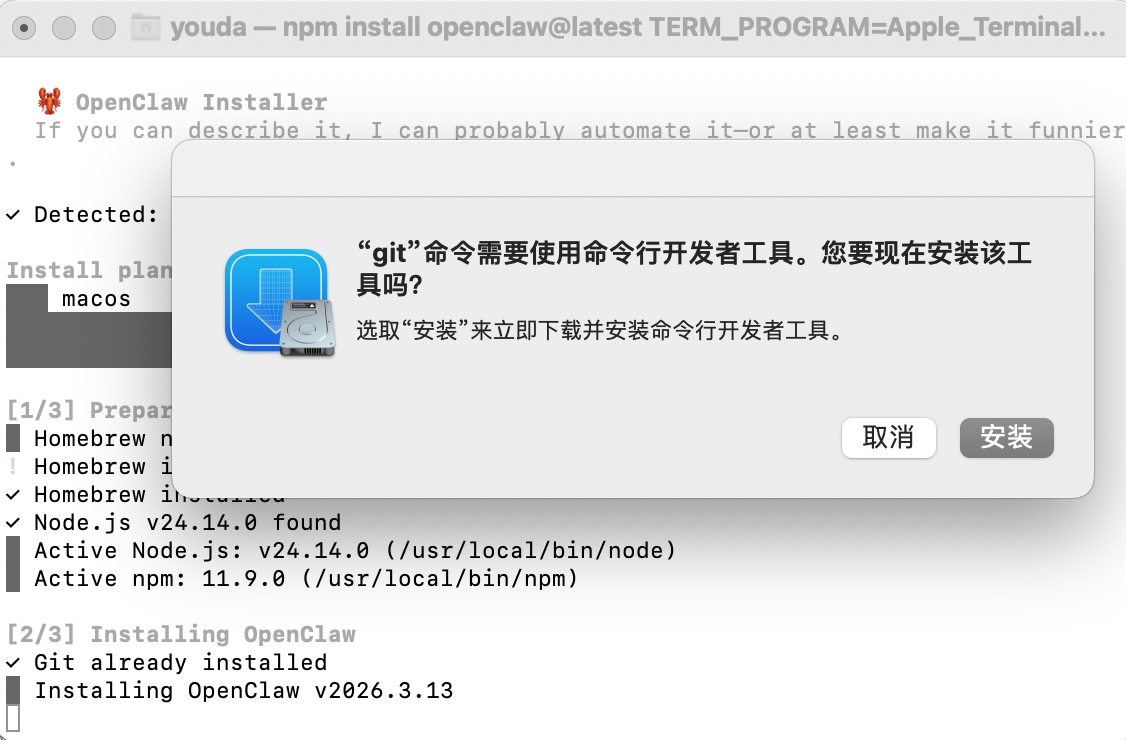Click the [2/3] Installing OpenClaw heading
1126x740 pixels.
[x=181, y=634]
